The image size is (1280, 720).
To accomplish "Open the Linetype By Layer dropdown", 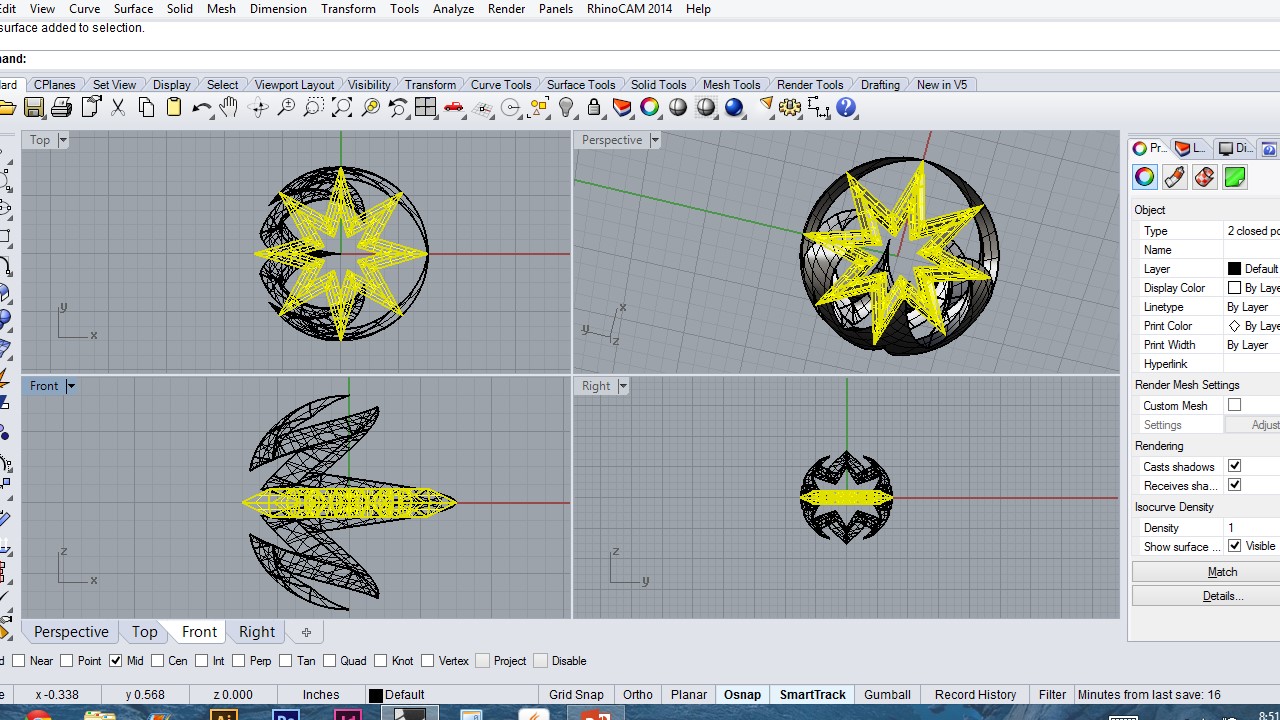I will (1252, 307).
